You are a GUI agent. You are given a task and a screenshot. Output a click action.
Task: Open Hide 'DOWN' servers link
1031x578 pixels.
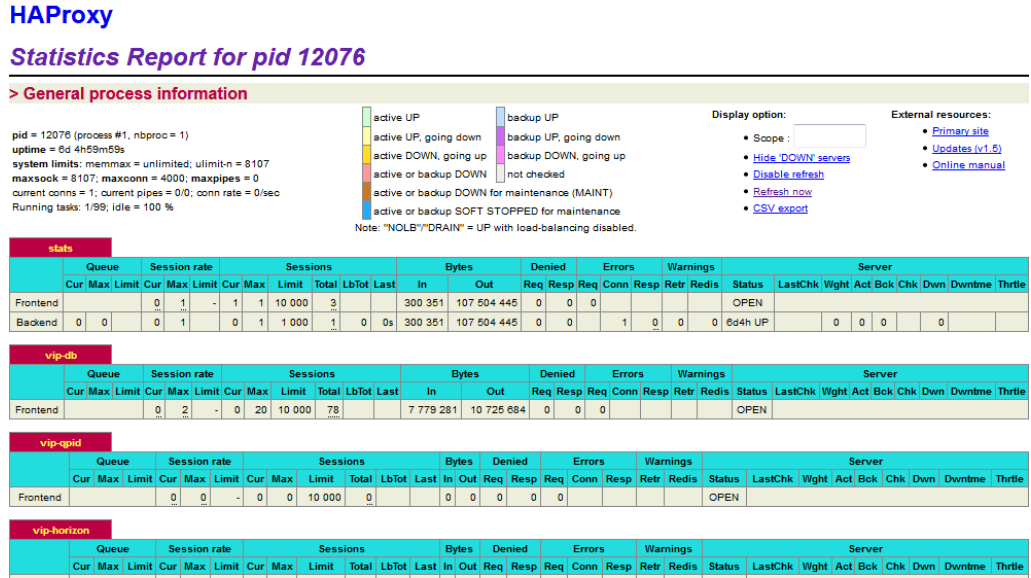801,158
